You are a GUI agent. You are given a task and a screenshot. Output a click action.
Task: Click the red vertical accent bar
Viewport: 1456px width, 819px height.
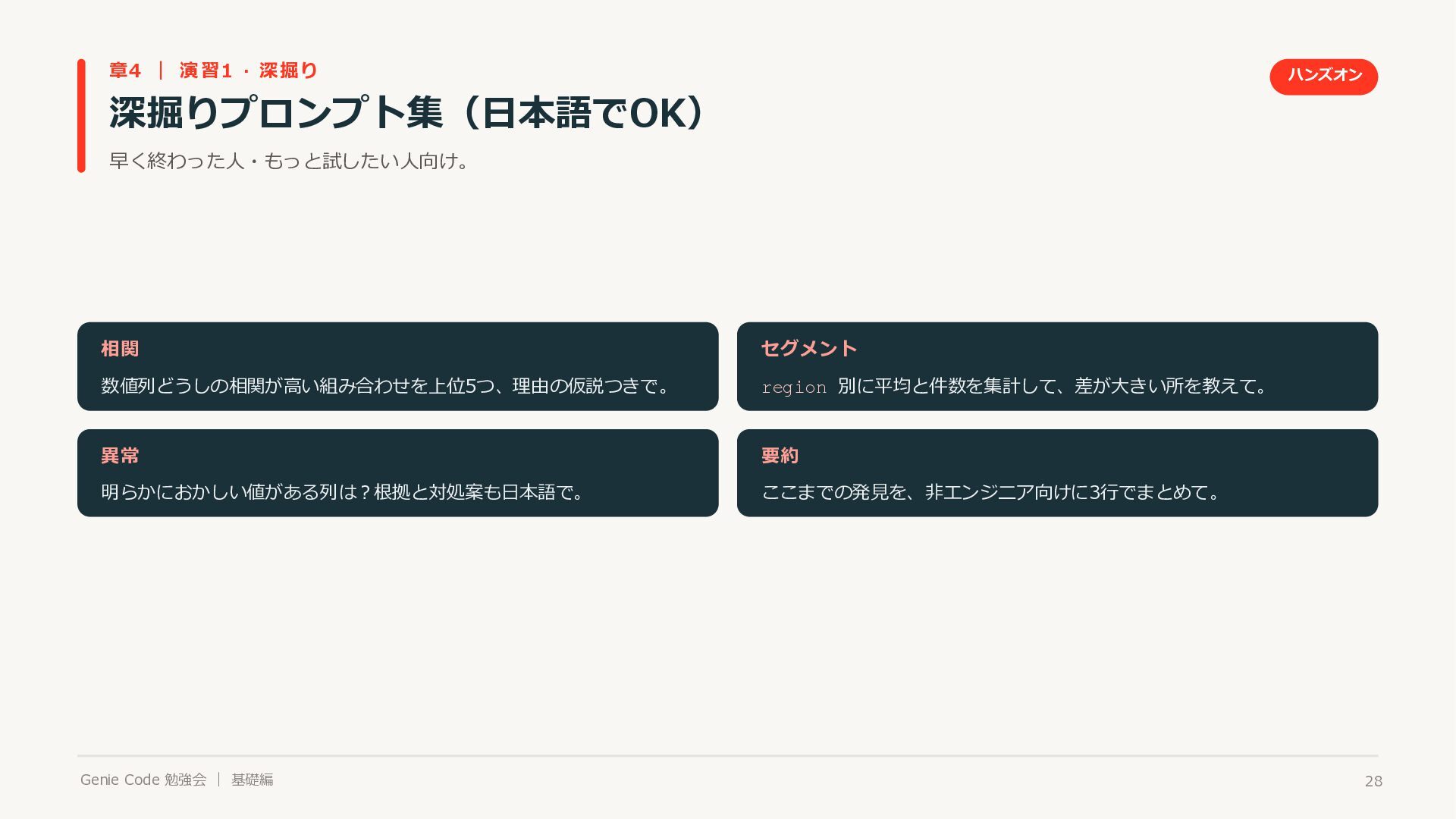coord(81,116)
